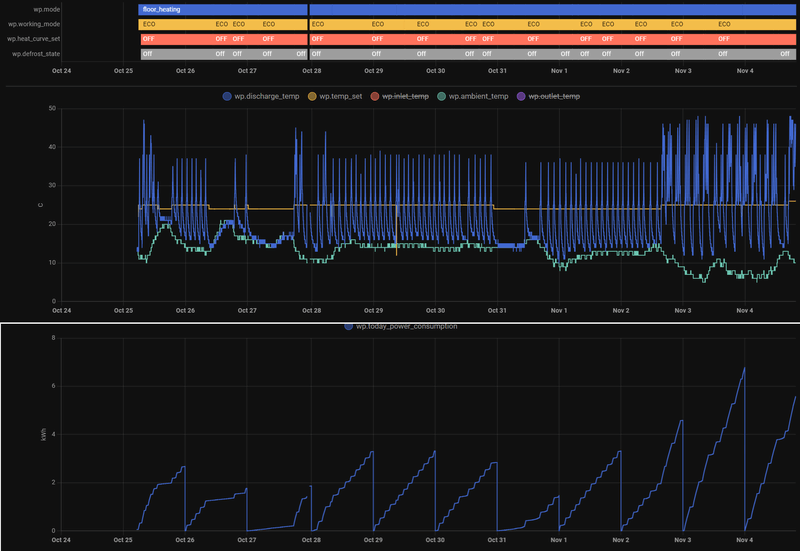Image resolution: width=800 pixels, height=551 pixels.
Task: Hide the wp.ambient_temp series via its label
Action: tap(479, 96)
